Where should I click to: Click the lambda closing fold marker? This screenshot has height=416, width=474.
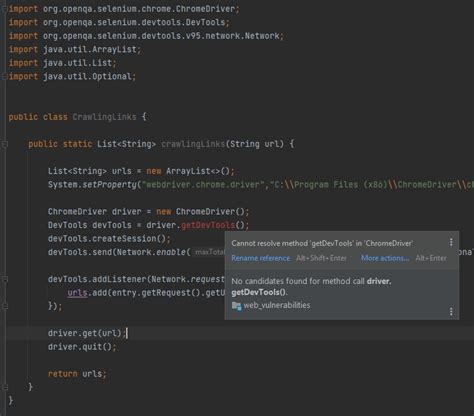pos(5,306)
